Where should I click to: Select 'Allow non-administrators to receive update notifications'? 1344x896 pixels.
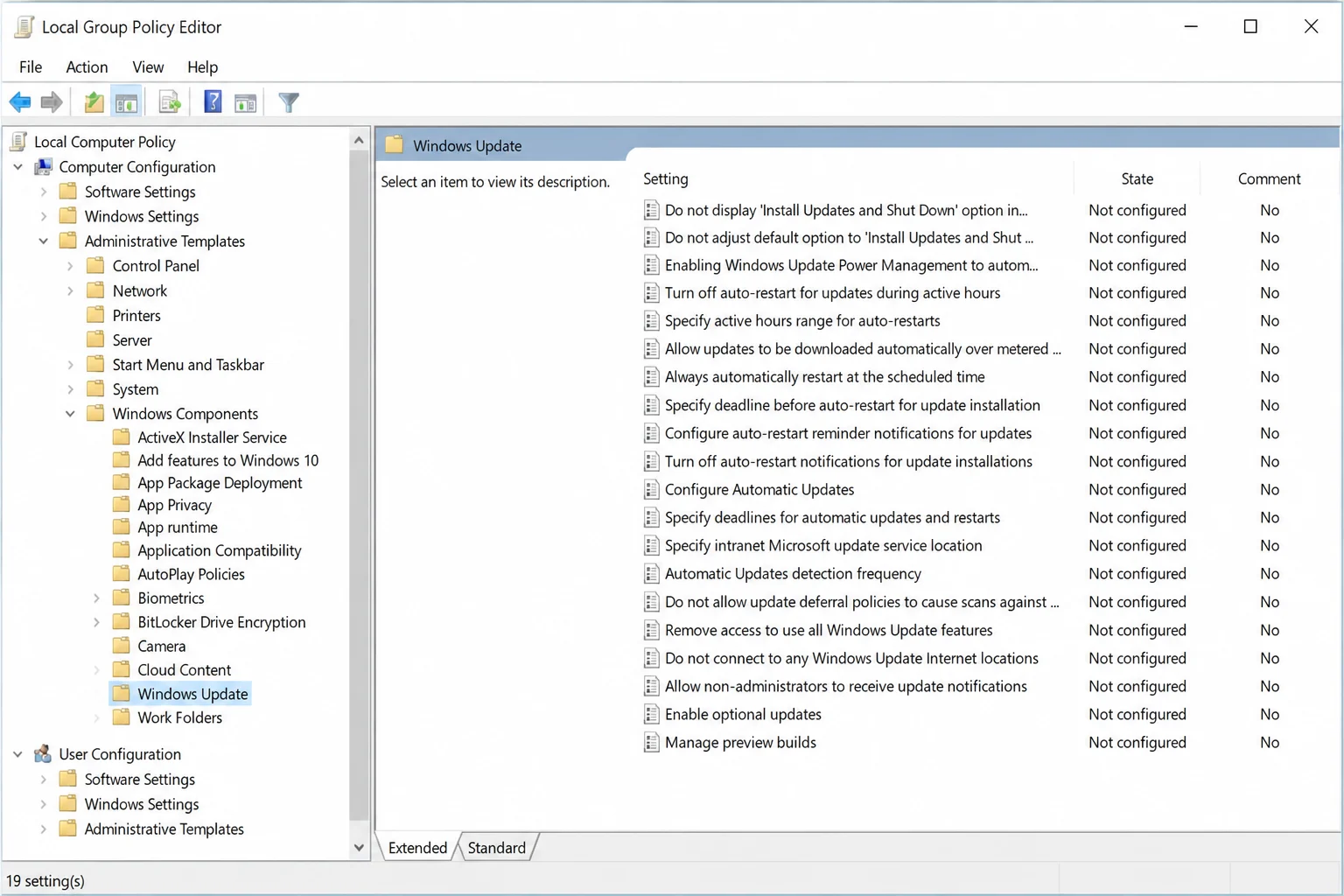pyautogui.click(x=845, y=686)
